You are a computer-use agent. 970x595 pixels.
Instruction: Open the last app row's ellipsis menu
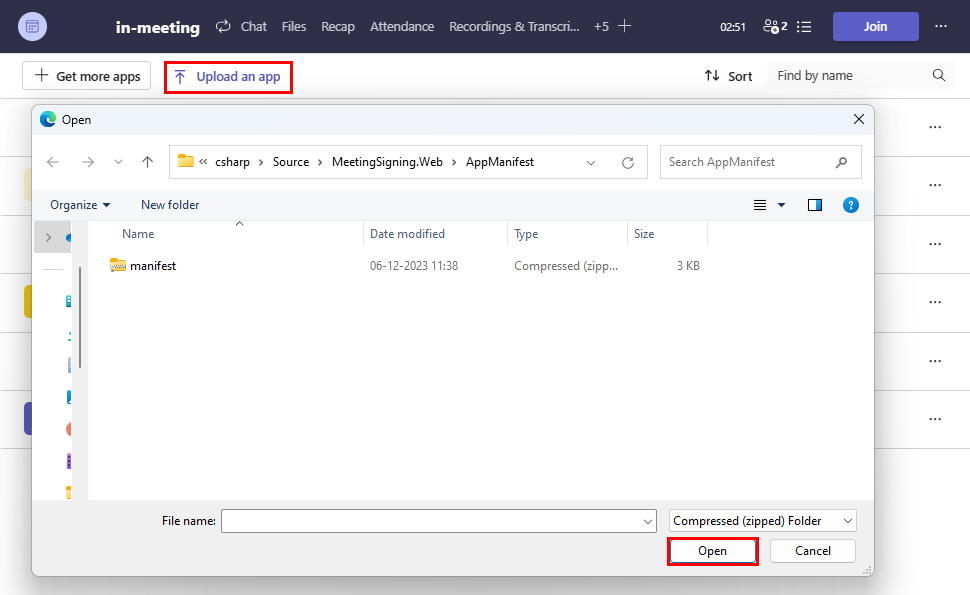[935, 419]
